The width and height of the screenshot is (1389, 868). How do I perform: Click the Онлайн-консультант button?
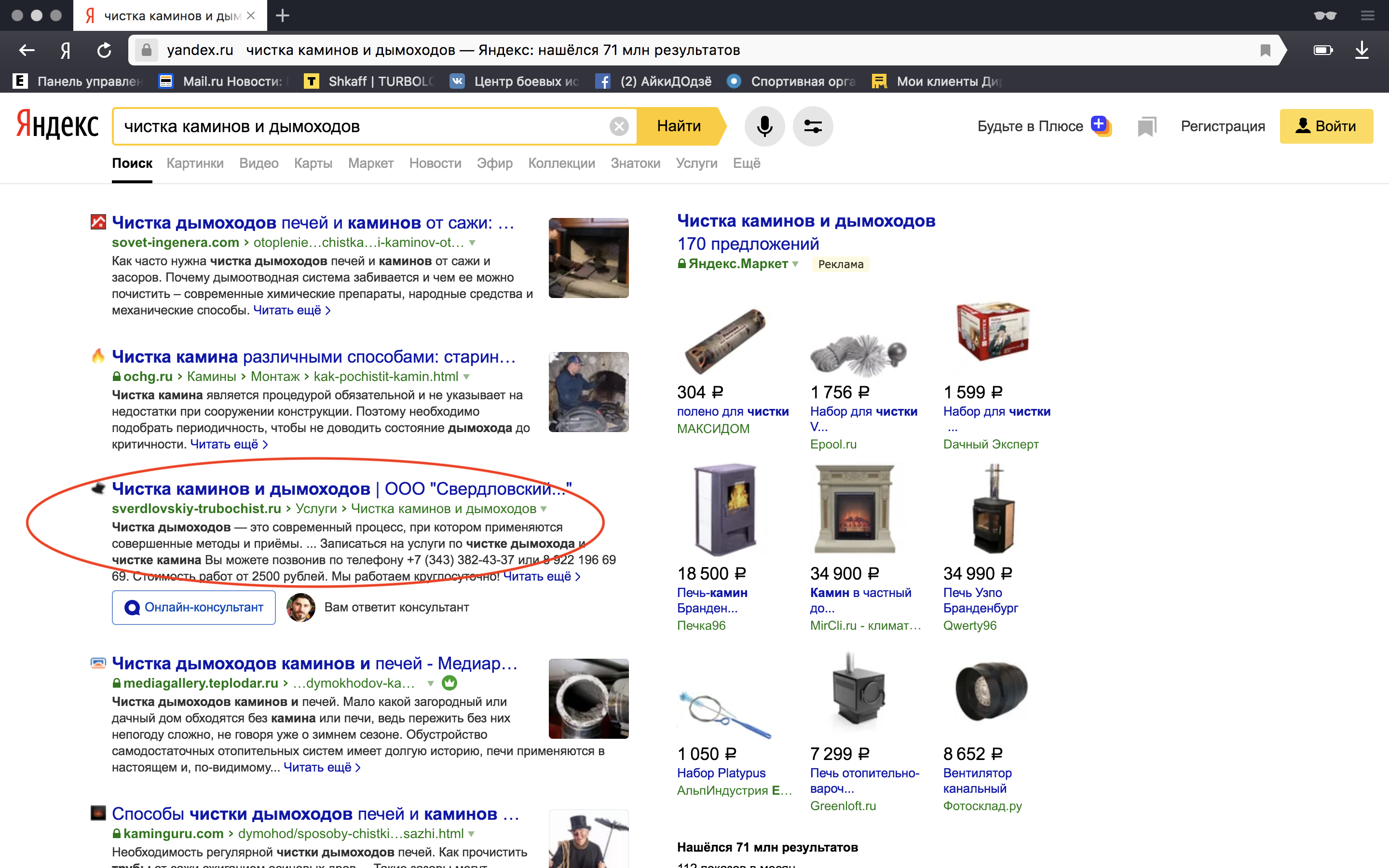coord(194,608)
